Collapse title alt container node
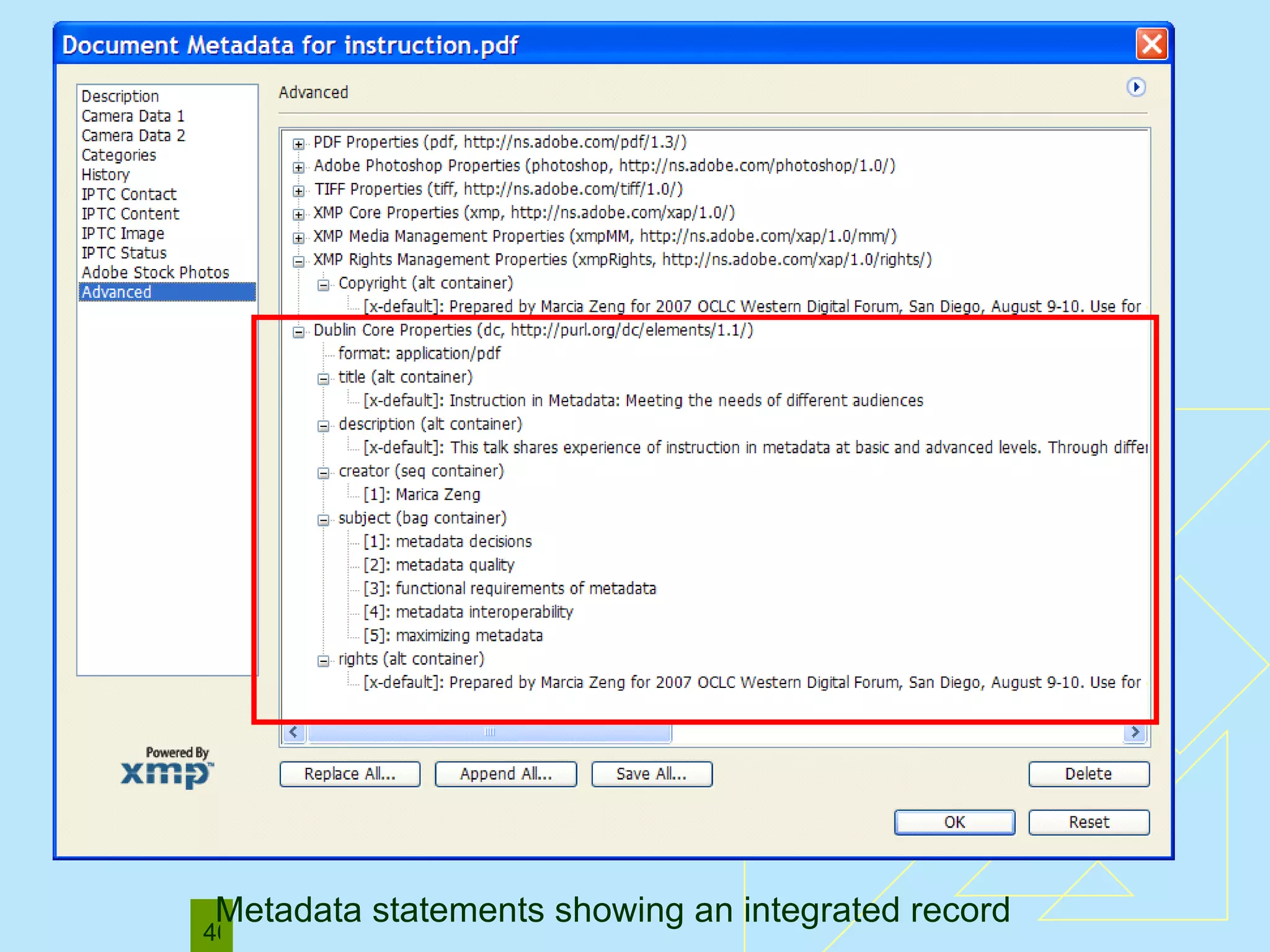1270x952 pixels. coord(324,379)
